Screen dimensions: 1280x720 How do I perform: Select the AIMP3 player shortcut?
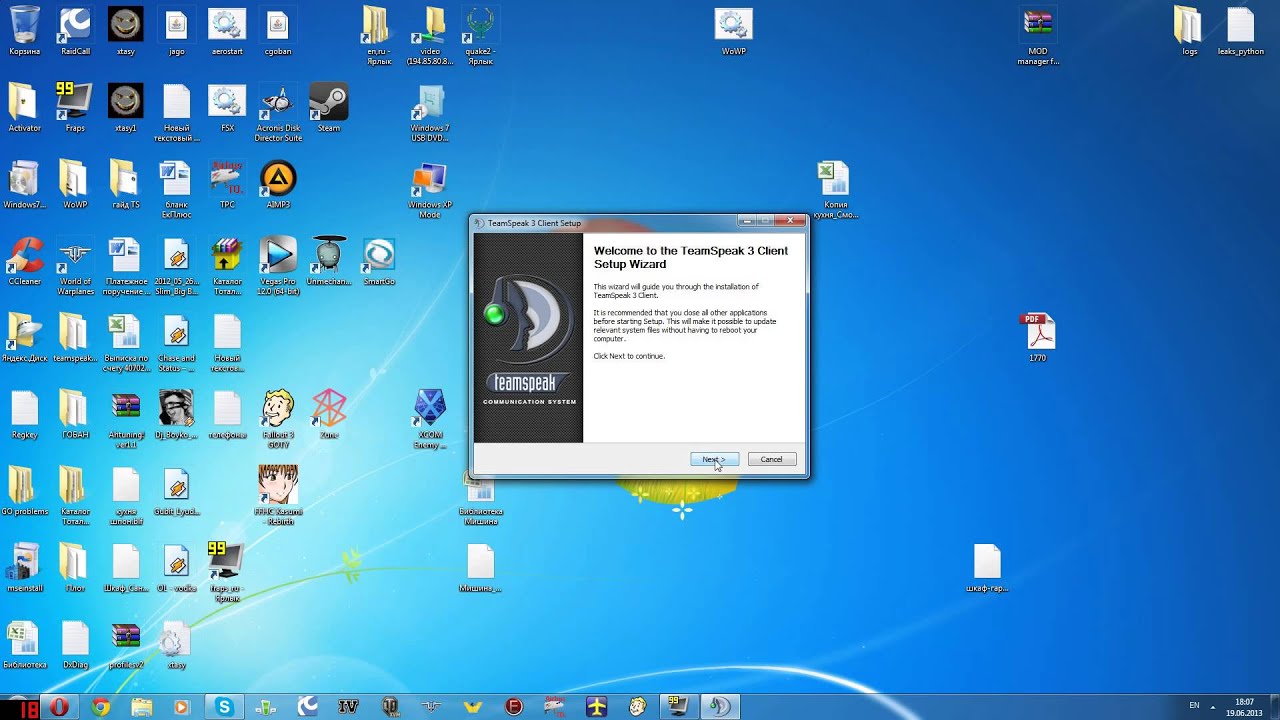point(278,184)
